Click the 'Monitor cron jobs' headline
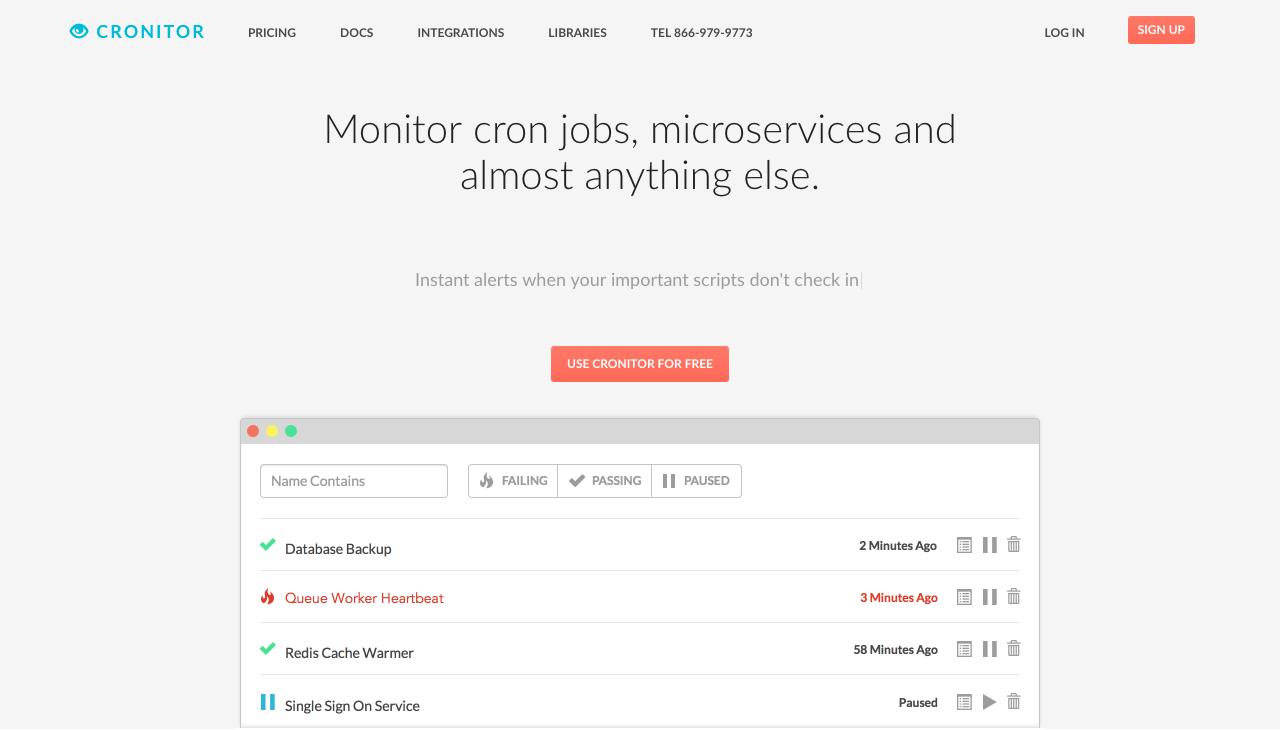The image size is (1280, 730). click(640, 152)
